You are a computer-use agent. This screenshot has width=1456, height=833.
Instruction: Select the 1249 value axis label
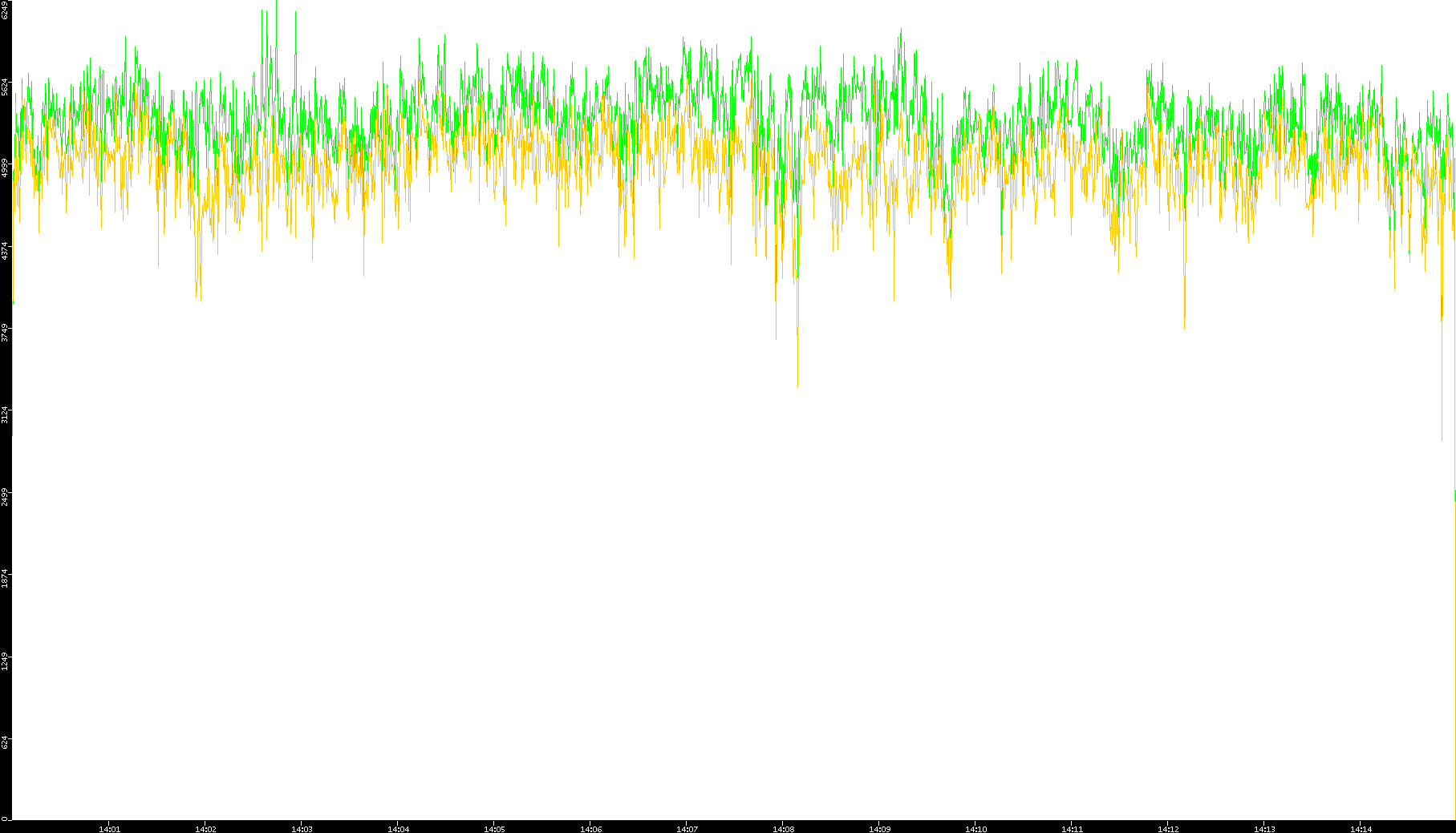point(6,661)
